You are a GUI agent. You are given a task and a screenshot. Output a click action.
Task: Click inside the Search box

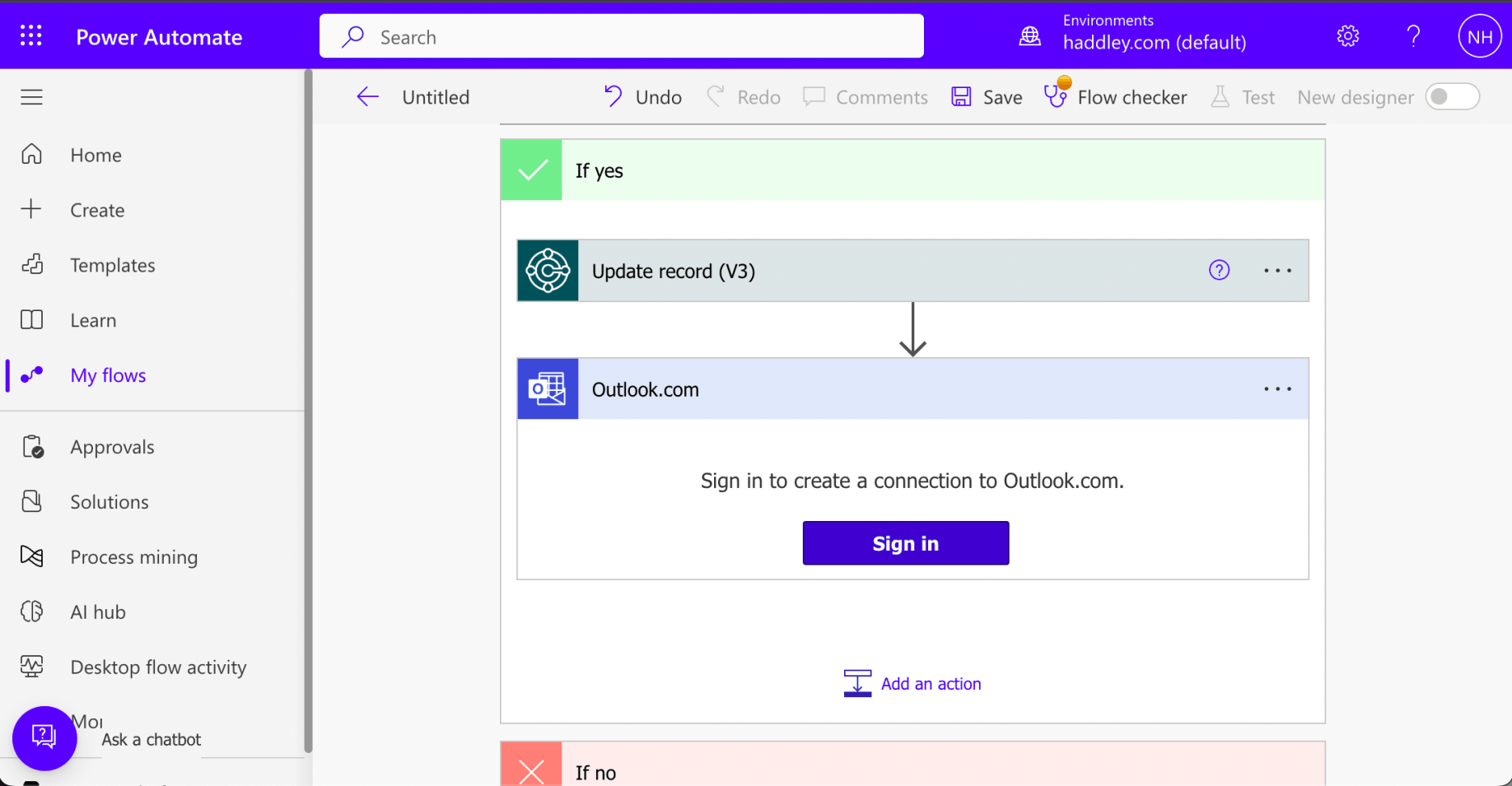click(622, 36)
